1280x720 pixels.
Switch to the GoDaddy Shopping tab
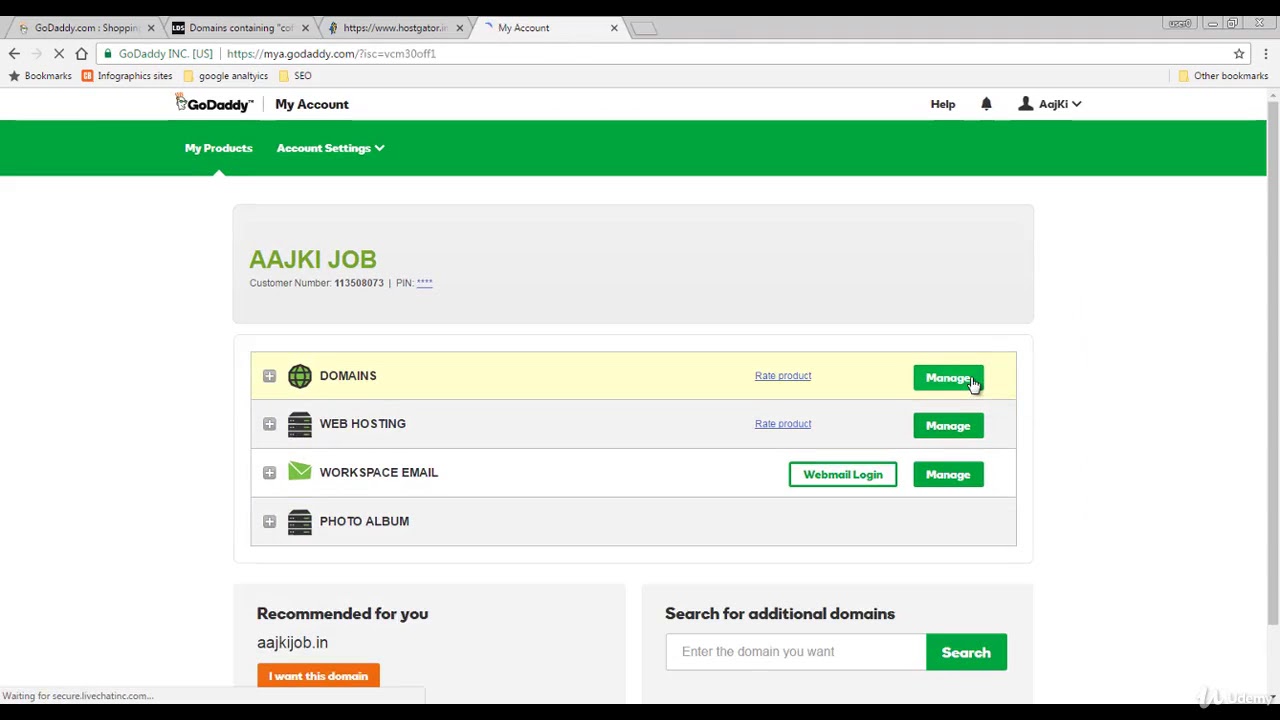point(85,28)
